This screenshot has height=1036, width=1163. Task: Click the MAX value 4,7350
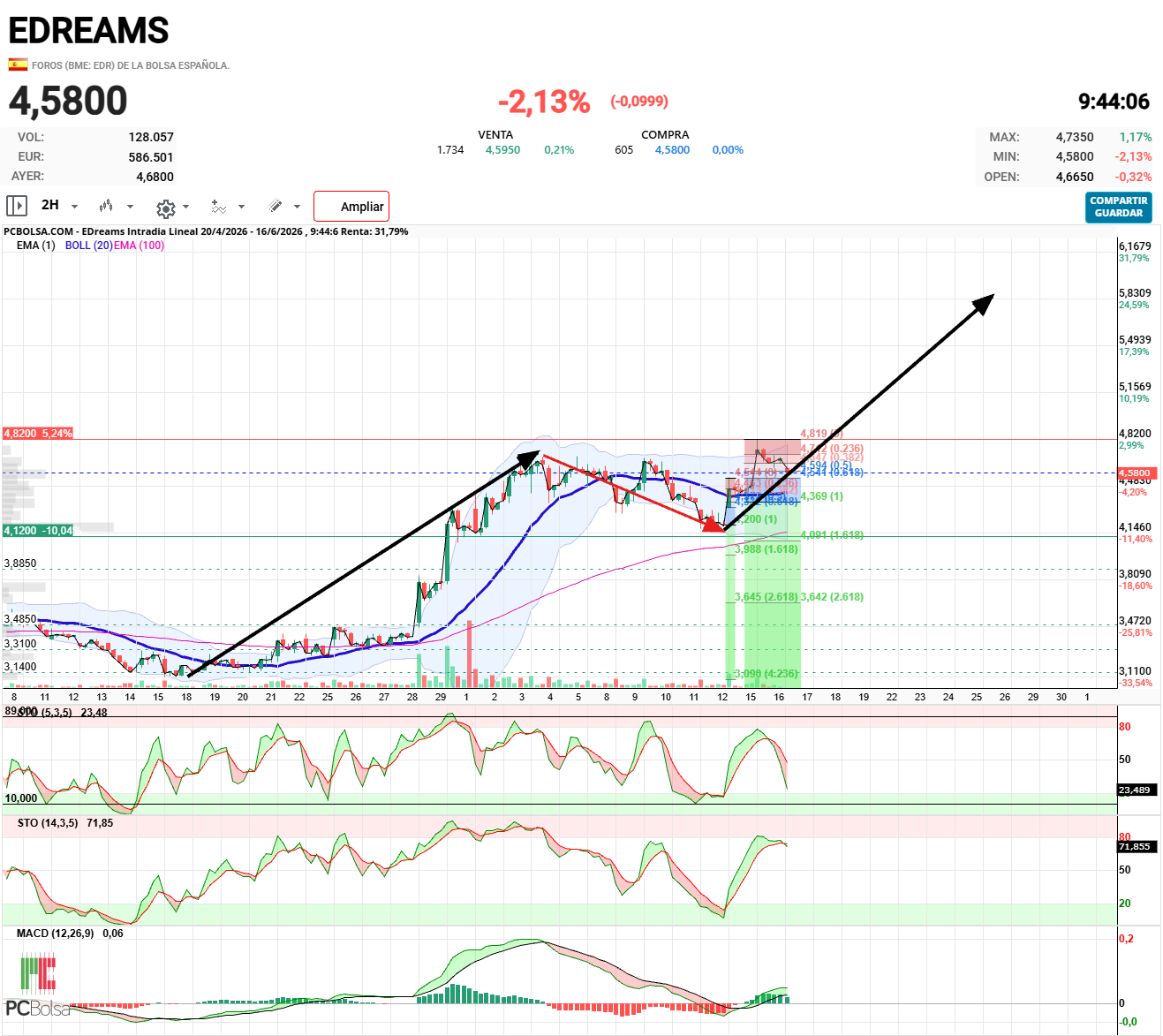[1075, 137]
